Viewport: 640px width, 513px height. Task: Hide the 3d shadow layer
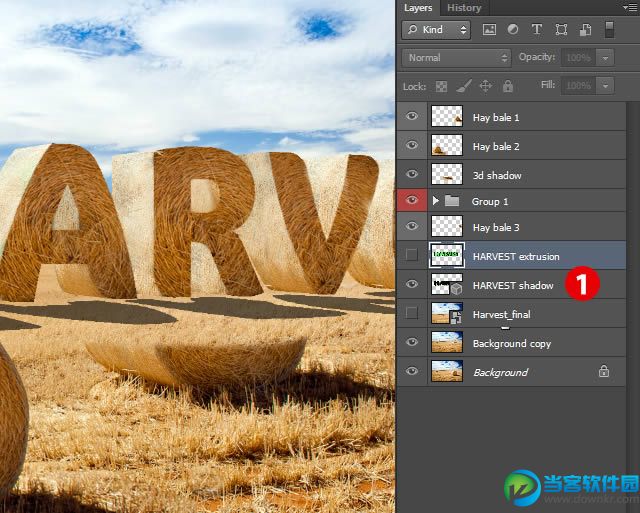pyautogui.click(x=412, y=174)
